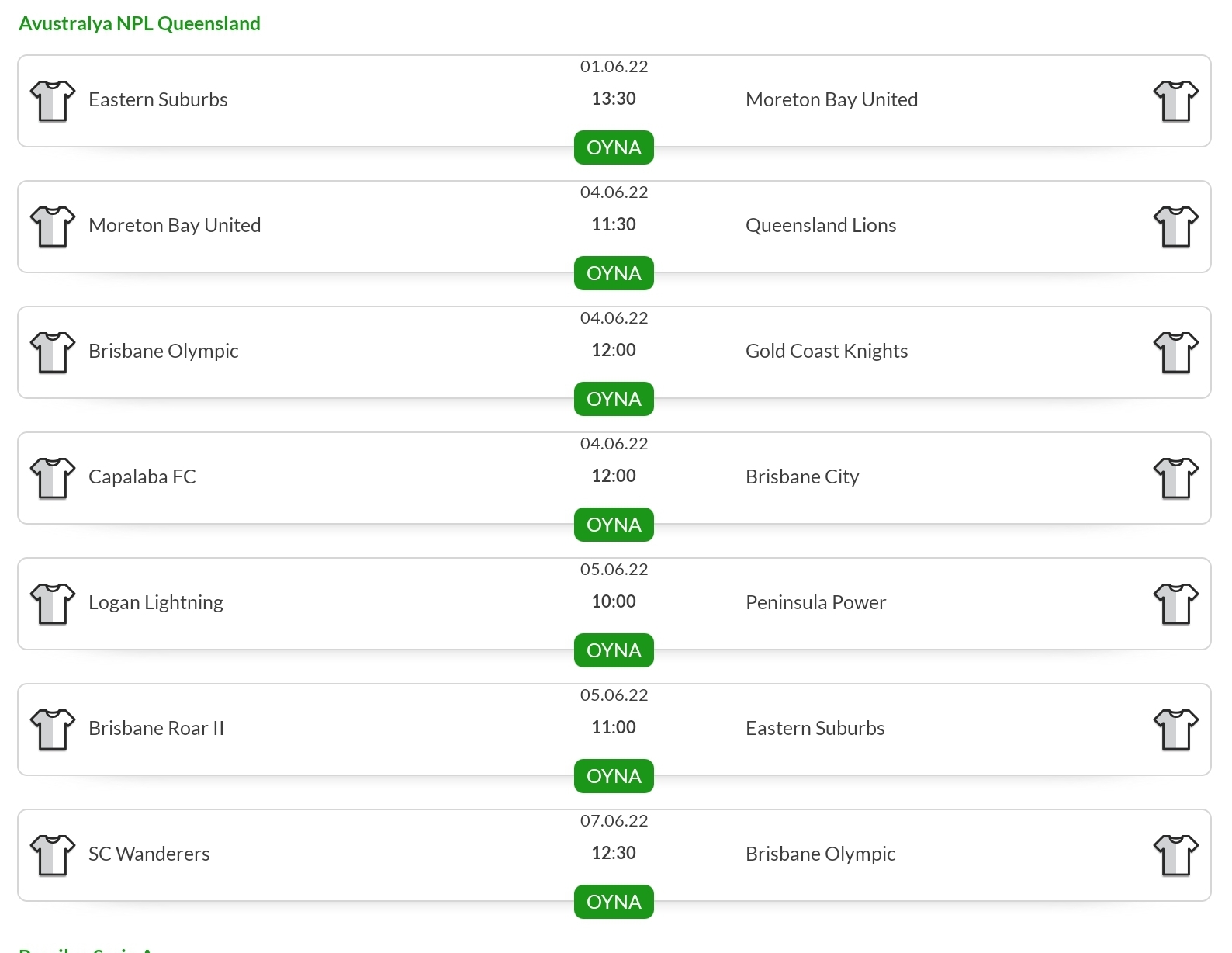
Task: Click OYNA for Moreton Bay United vs Queensland Lions
Action: [x=614, y=273]
